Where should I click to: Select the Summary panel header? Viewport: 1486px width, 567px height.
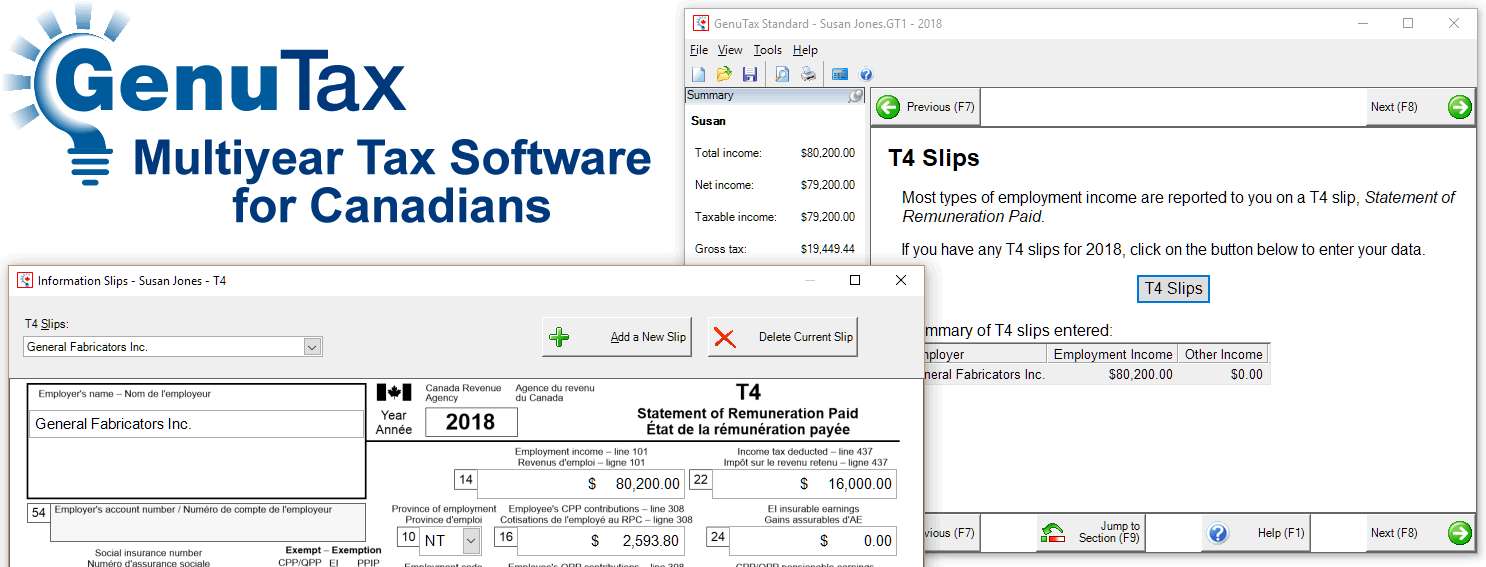775,96
